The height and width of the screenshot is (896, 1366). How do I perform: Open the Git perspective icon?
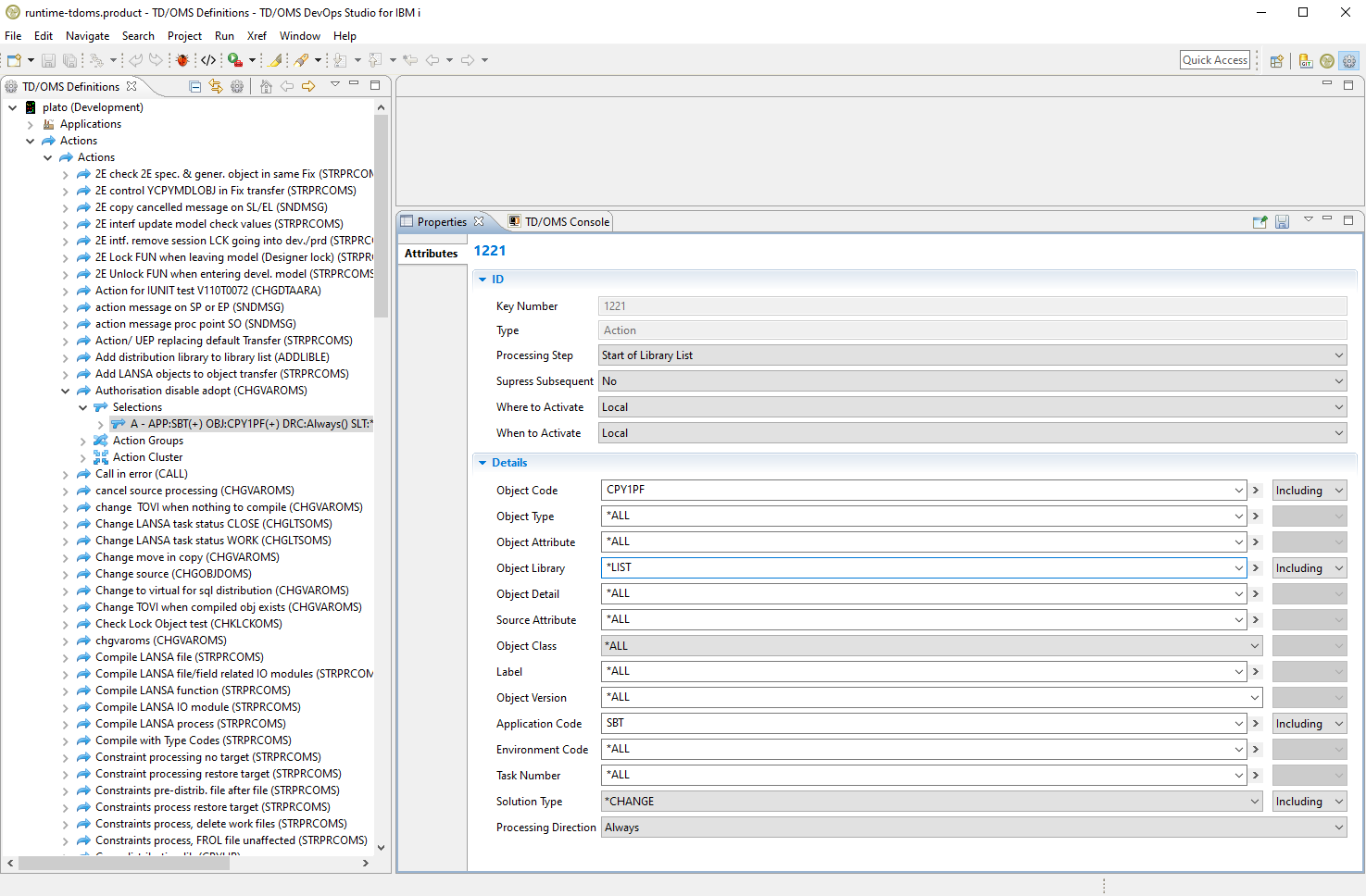click(1306, 60)
